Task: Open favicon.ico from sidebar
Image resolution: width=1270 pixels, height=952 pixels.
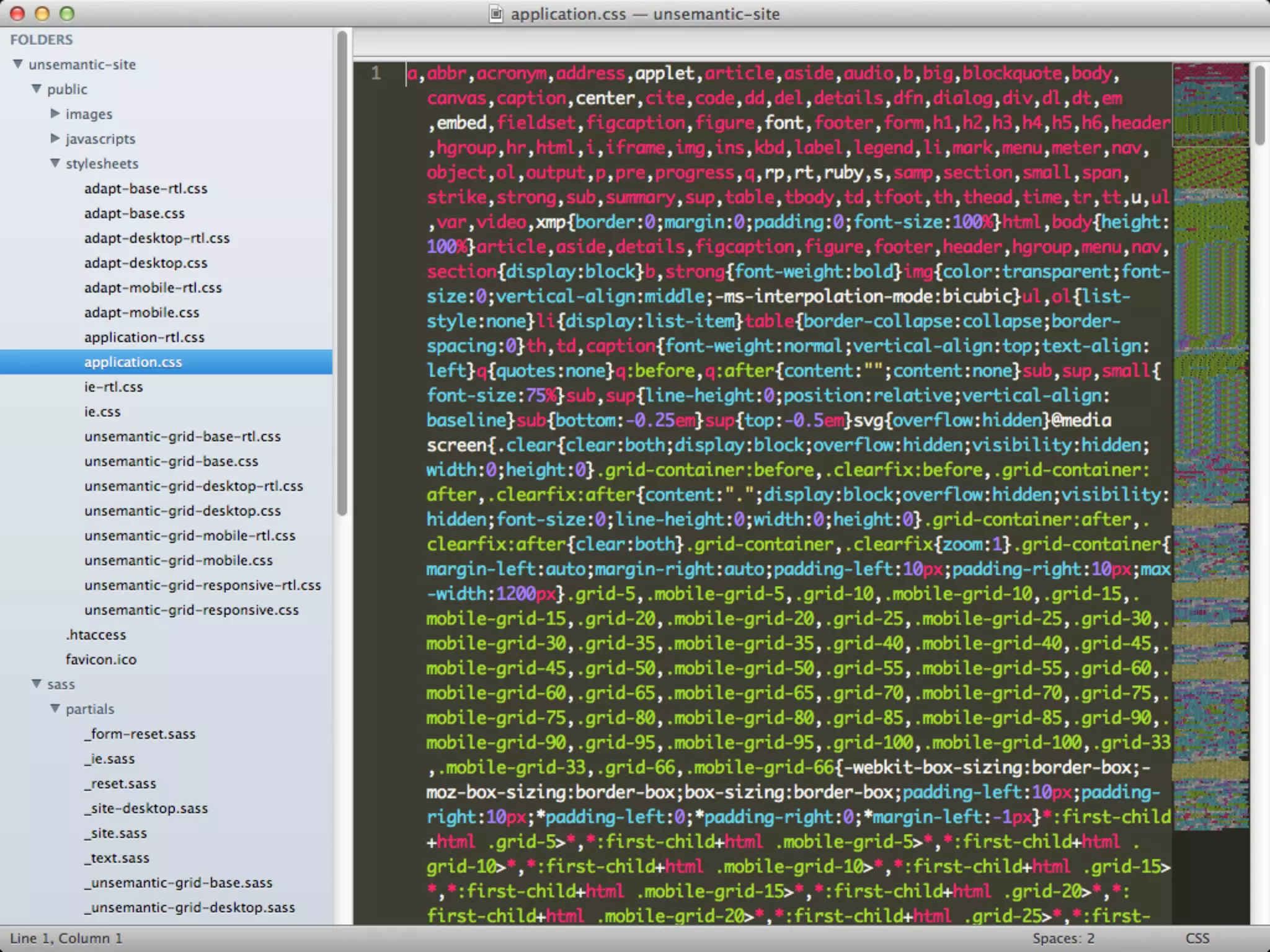Action: click(101, 659)
